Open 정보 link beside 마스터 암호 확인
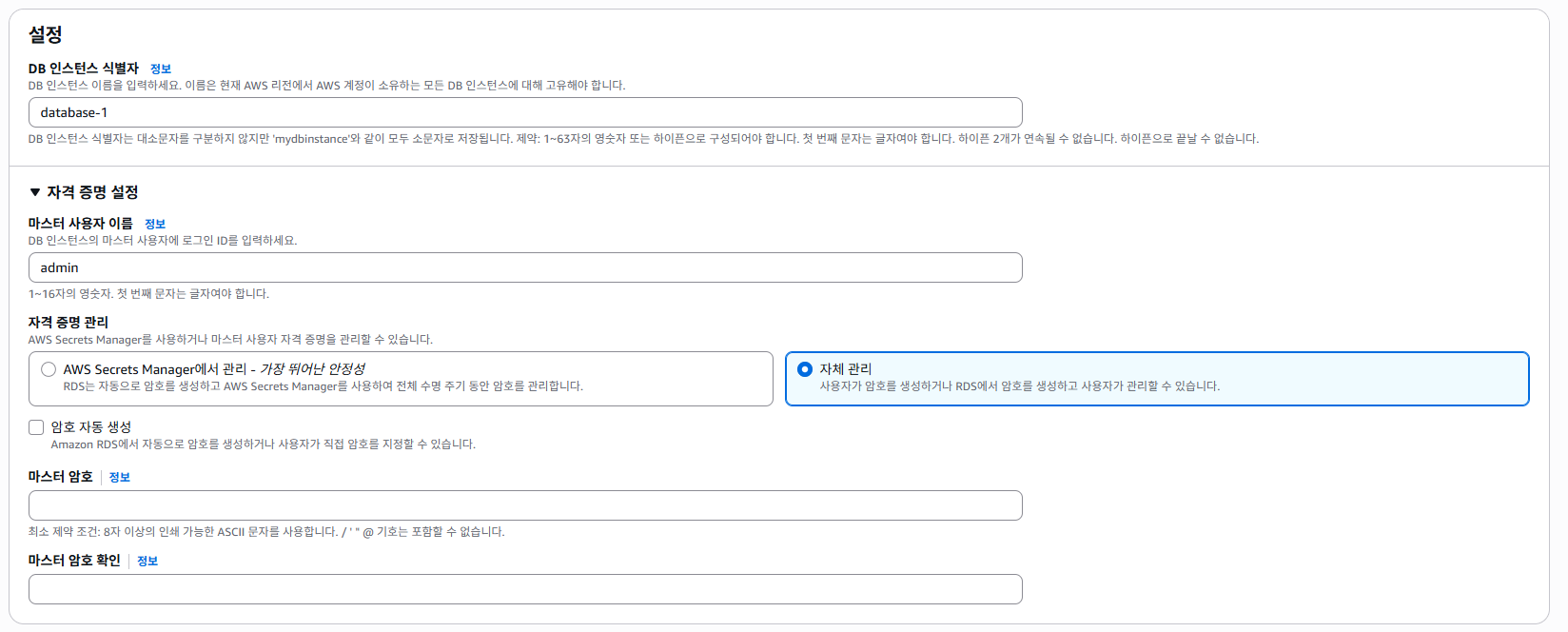Viewport: 1568px width, 632px height. pos(147,561)
